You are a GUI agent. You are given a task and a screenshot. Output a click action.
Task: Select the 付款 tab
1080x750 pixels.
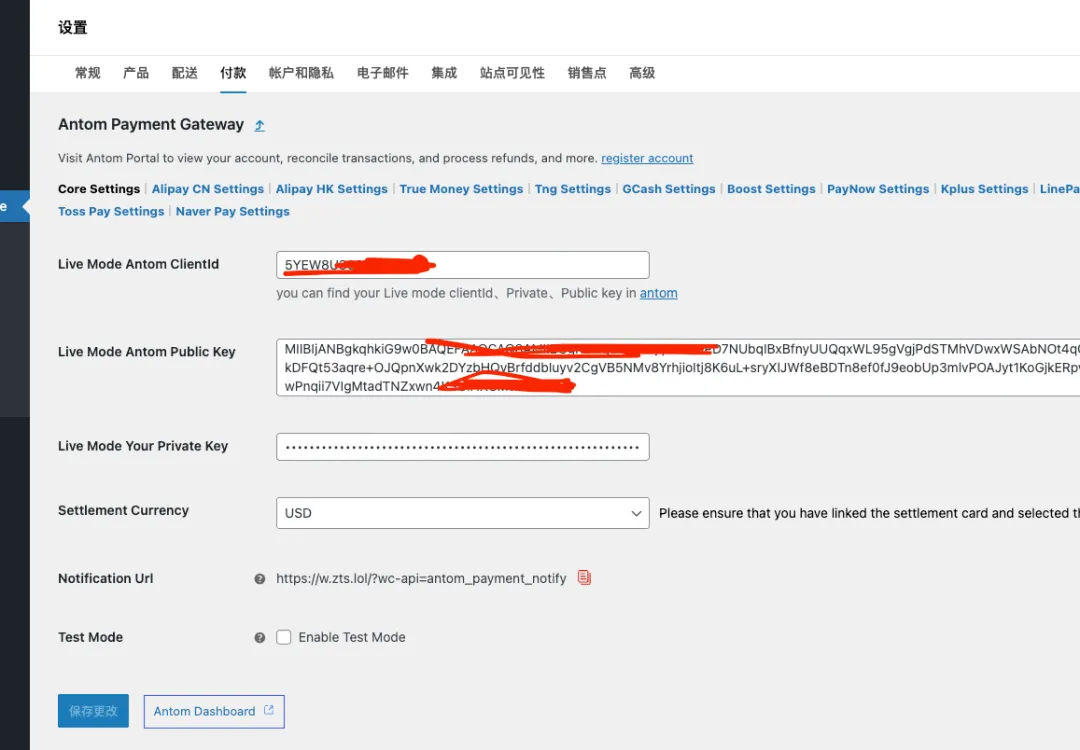(x=233, y=73)
